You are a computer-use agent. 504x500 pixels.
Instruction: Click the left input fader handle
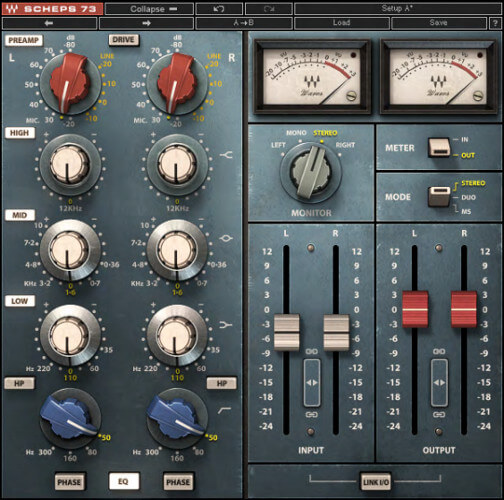tap(287, 332)
